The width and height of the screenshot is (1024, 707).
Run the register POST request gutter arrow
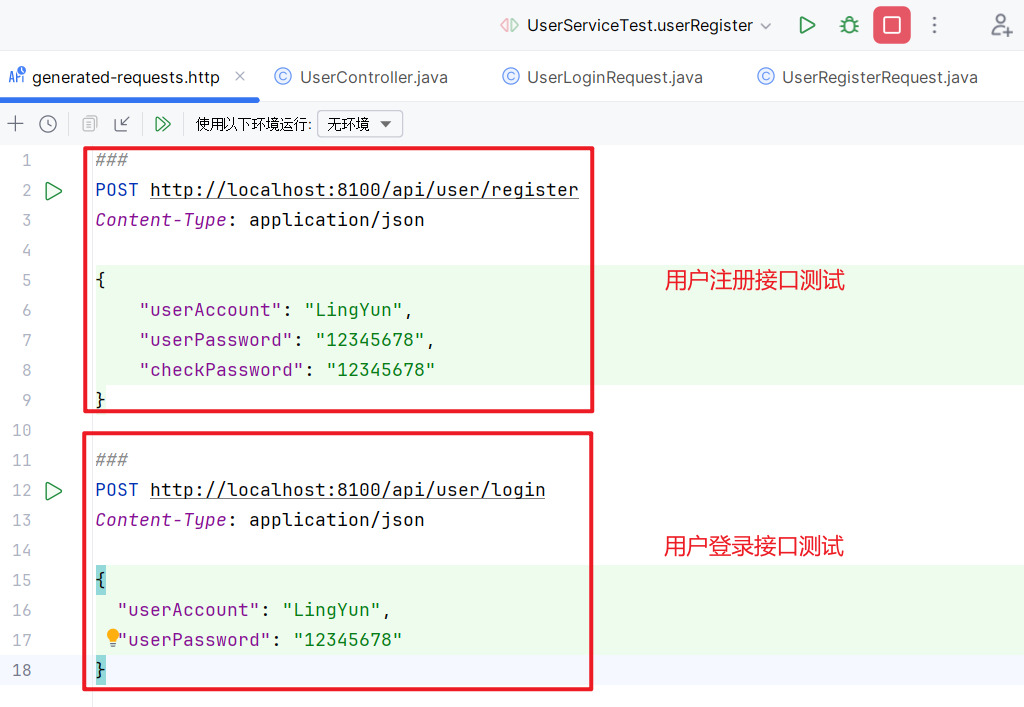coord(54,190)
